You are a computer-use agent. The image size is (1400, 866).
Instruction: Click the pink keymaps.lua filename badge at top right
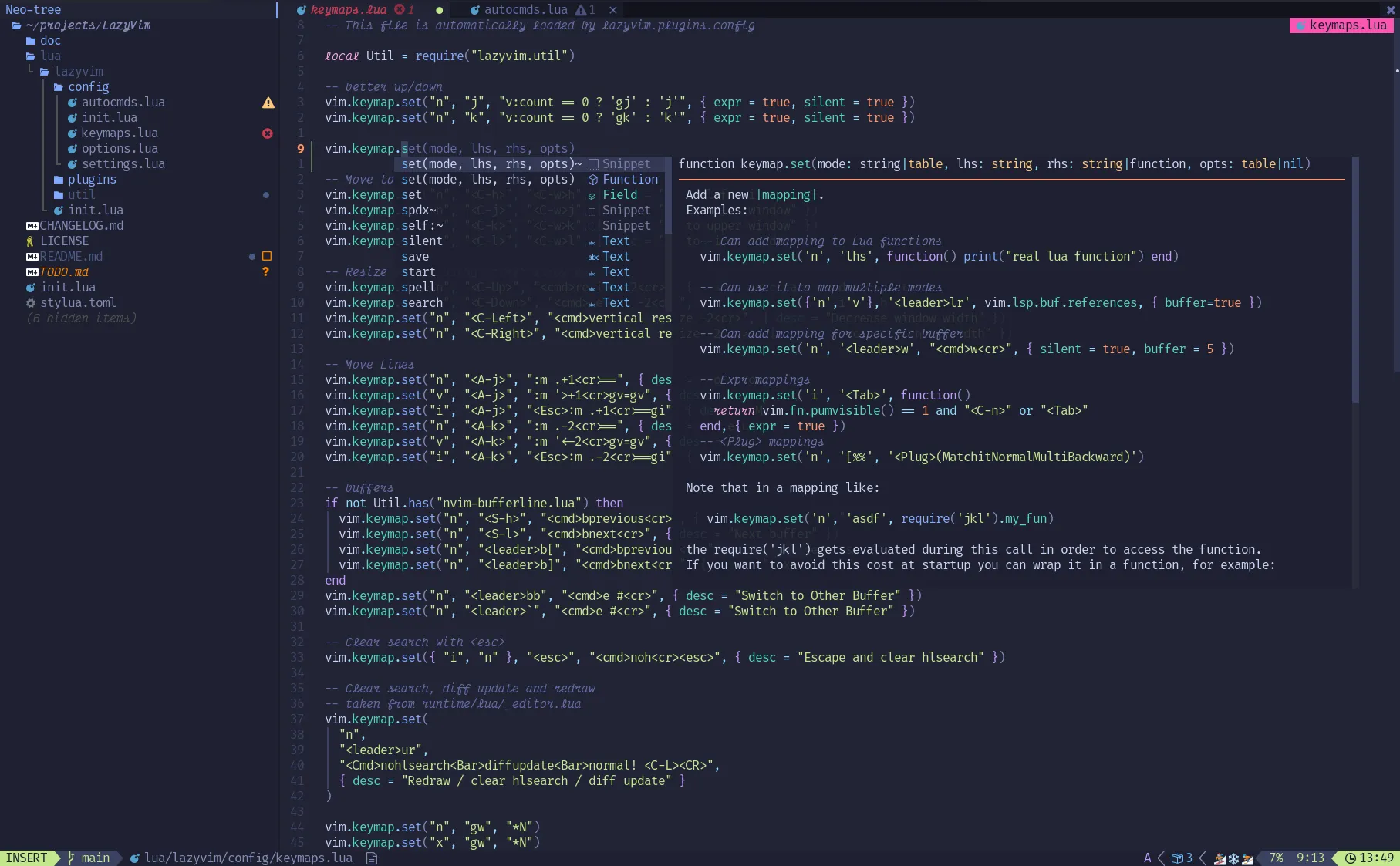pyautogui.click(x=1342, y=25)
